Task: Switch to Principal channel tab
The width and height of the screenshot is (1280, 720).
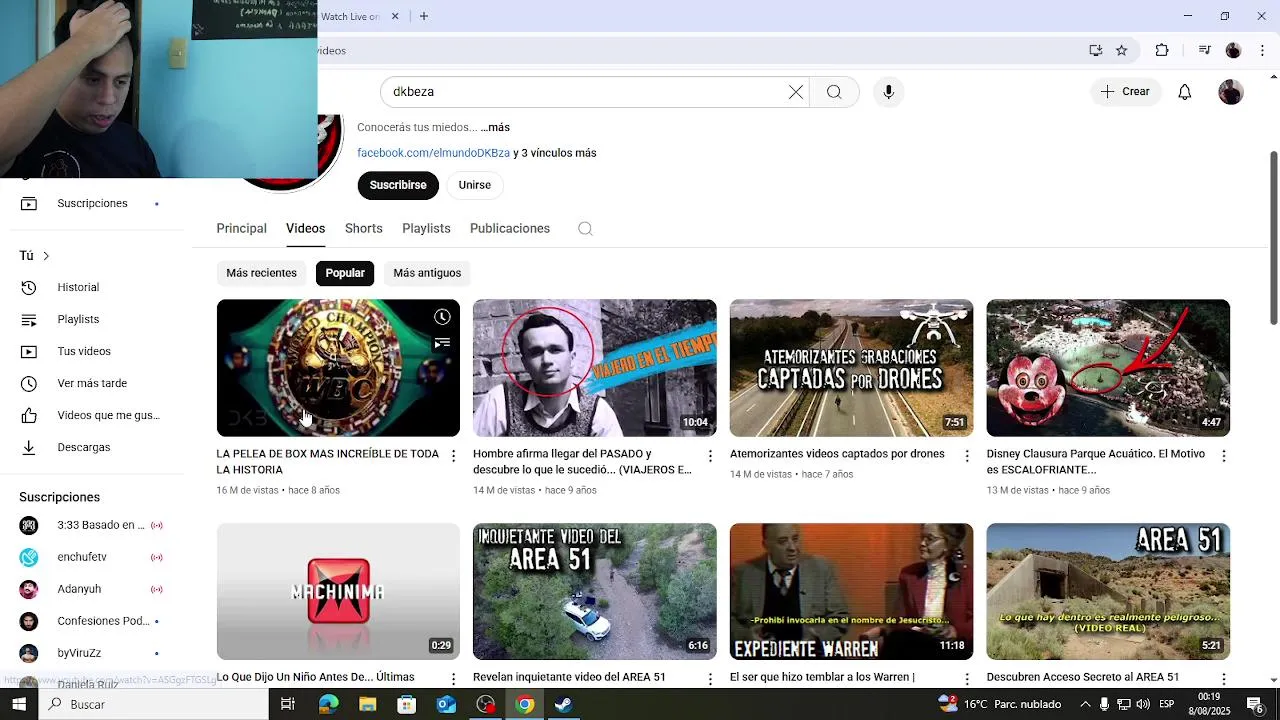Action: click(241, 229)
